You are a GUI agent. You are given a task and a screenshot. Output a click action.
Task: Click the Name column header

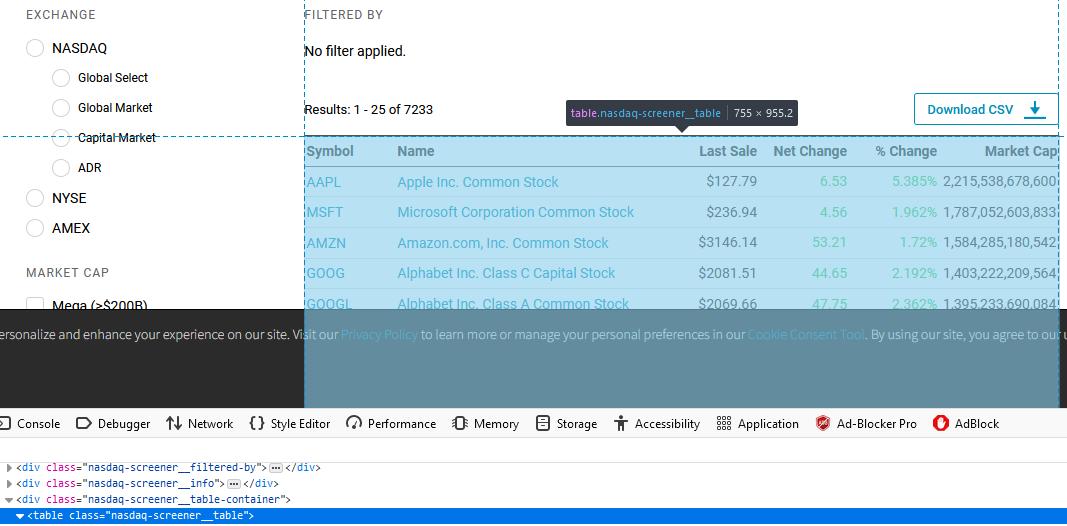click(x=416, y=151)
